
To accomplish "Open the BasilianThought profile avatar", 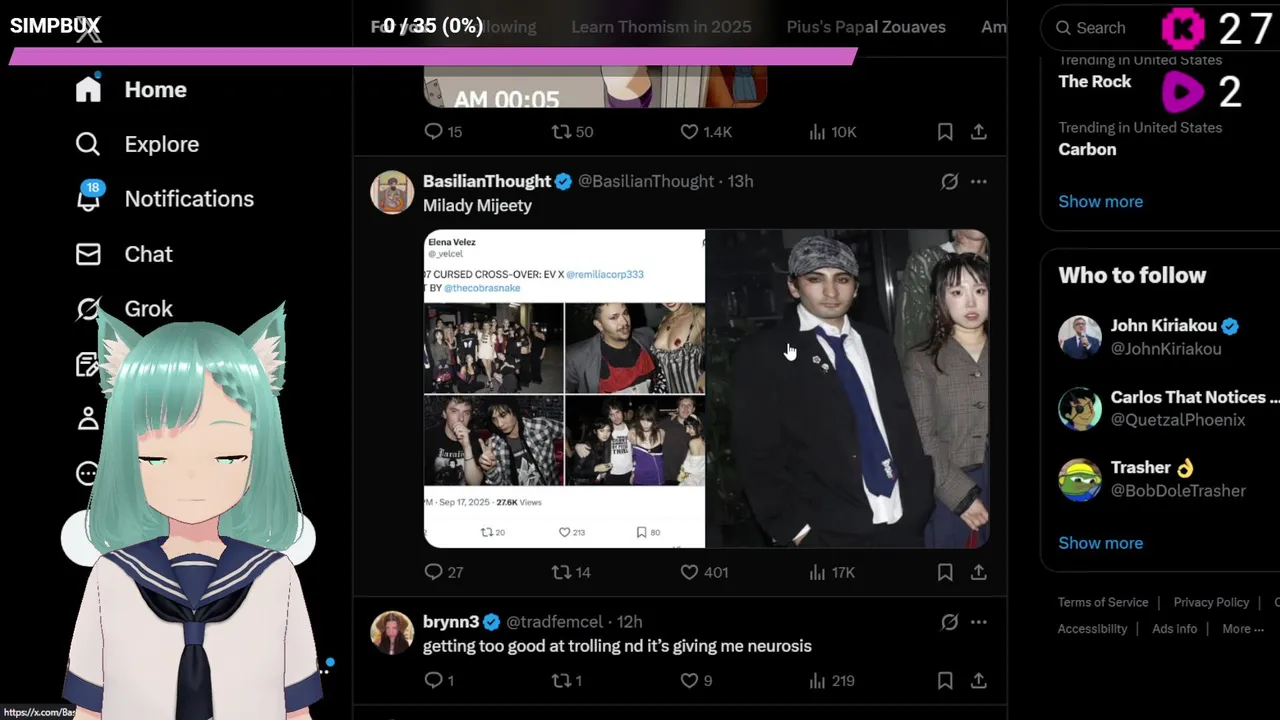I will (x=392, y=192).
